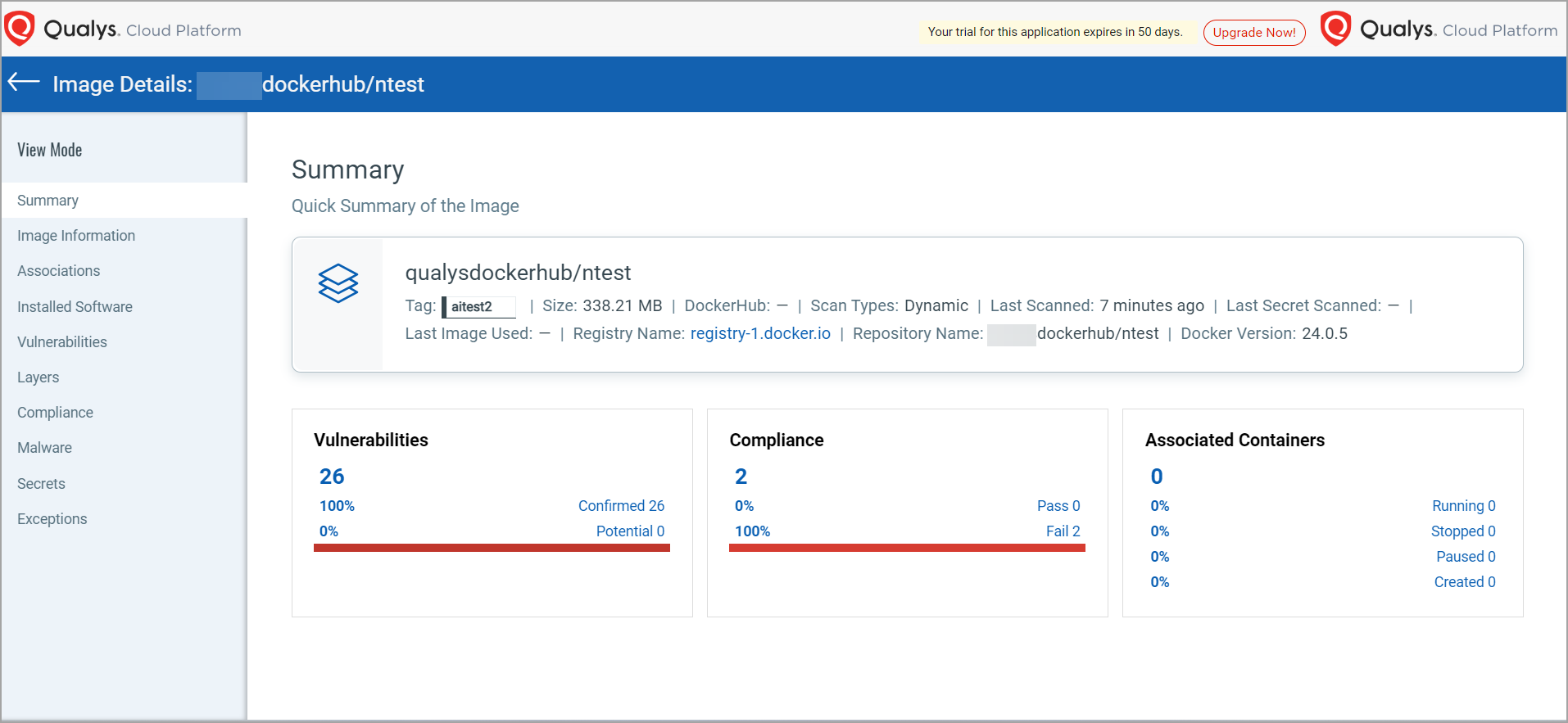Click the red Compliance progress bar
Image resolution: width=1568 pixels, height=723 pixels.
[x=907, y=548]
